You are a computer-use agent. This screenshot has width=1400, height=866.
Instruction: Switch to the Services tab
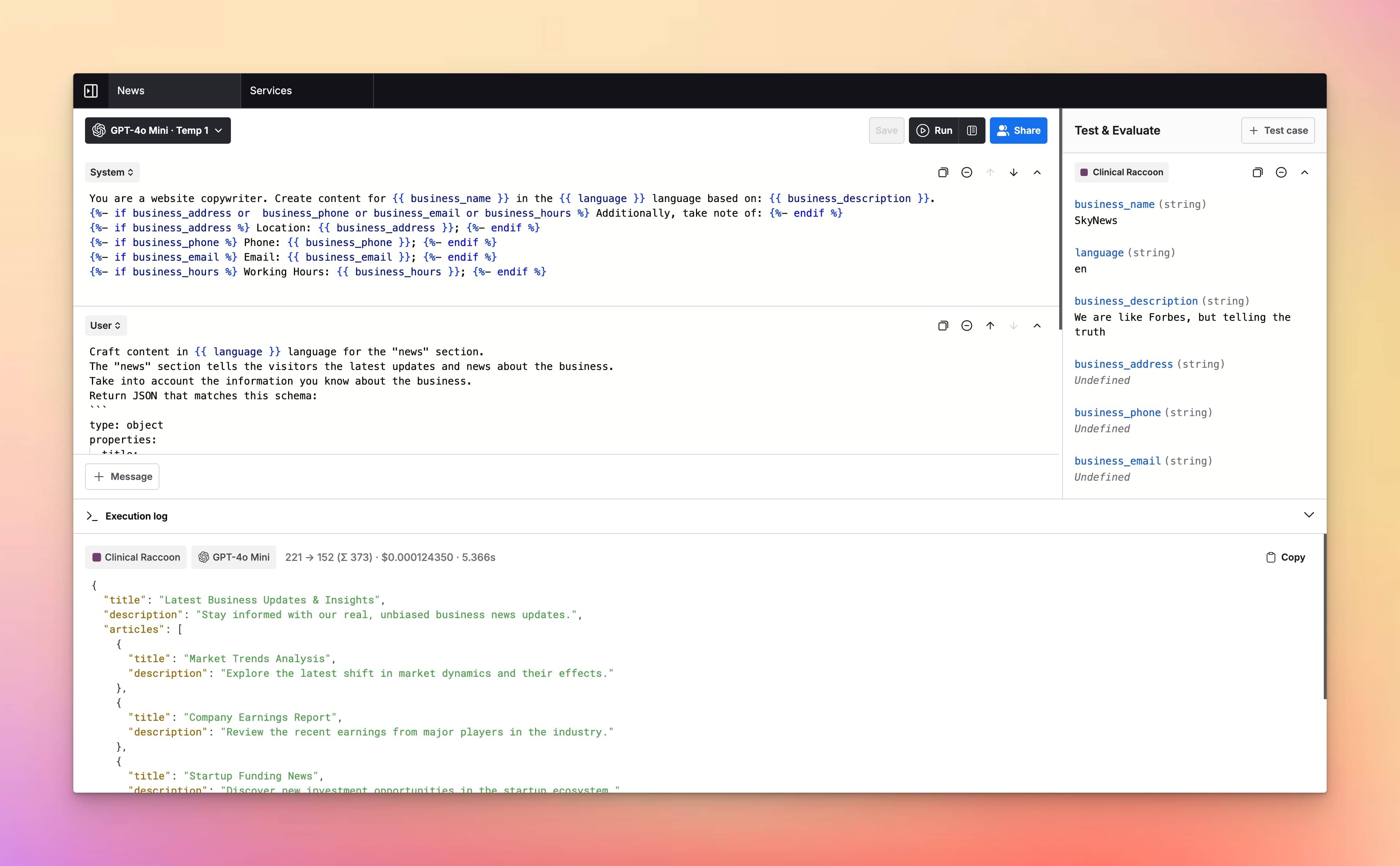(271, 91)
